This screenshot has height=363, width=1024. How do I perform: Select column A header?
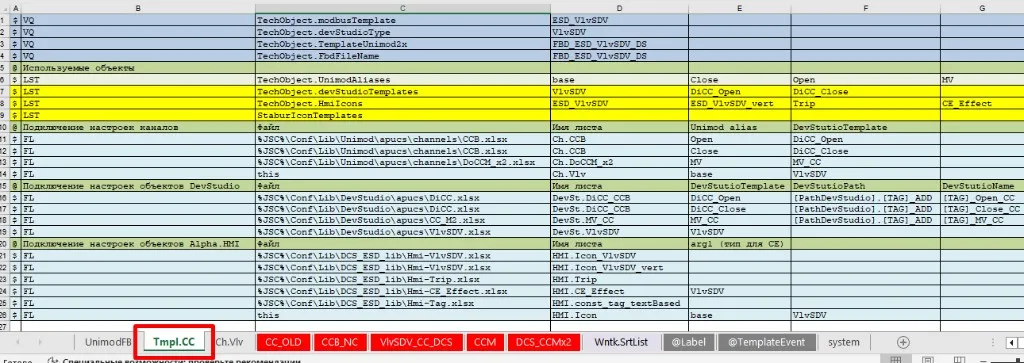click(x=16, y=7)
